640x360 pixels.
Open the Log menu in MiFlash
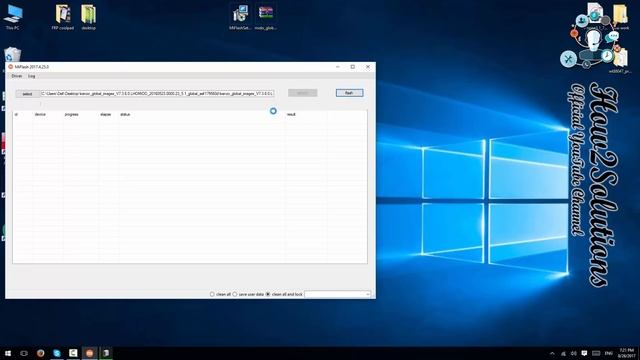[31, 76]
